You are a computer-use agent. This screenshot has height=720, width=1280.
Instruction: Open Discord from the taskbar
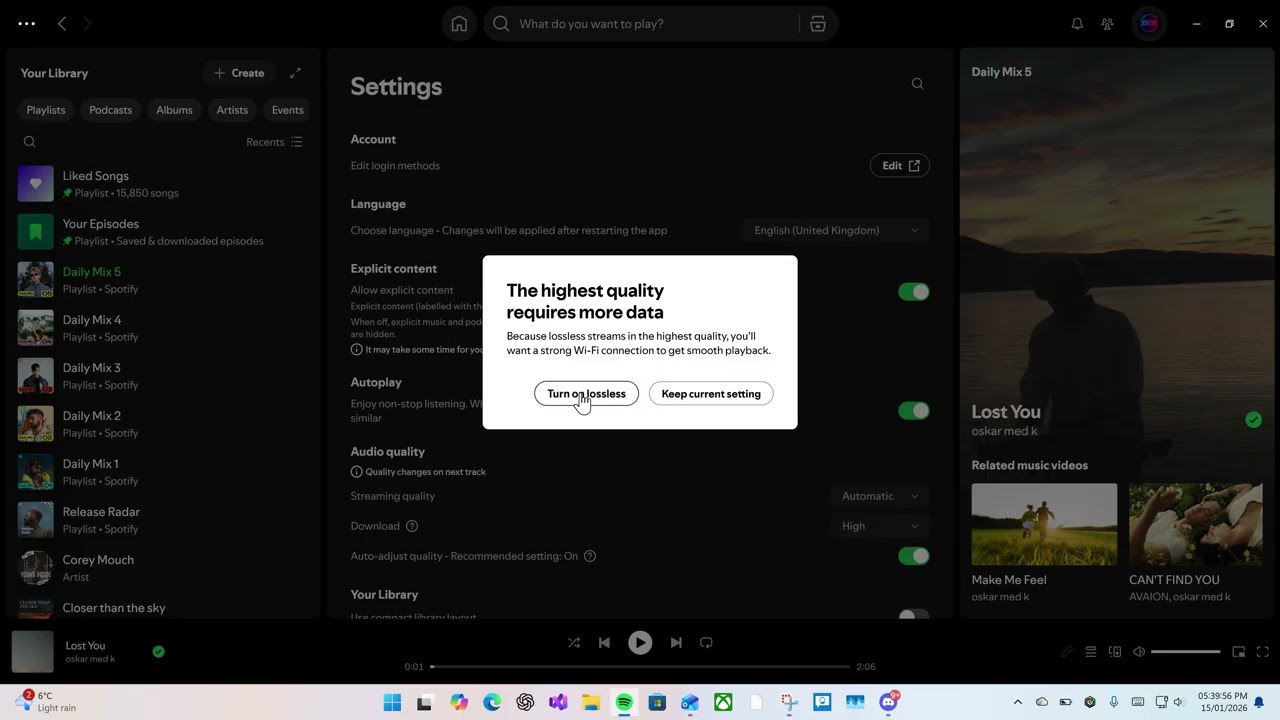(x=888, y=703)
